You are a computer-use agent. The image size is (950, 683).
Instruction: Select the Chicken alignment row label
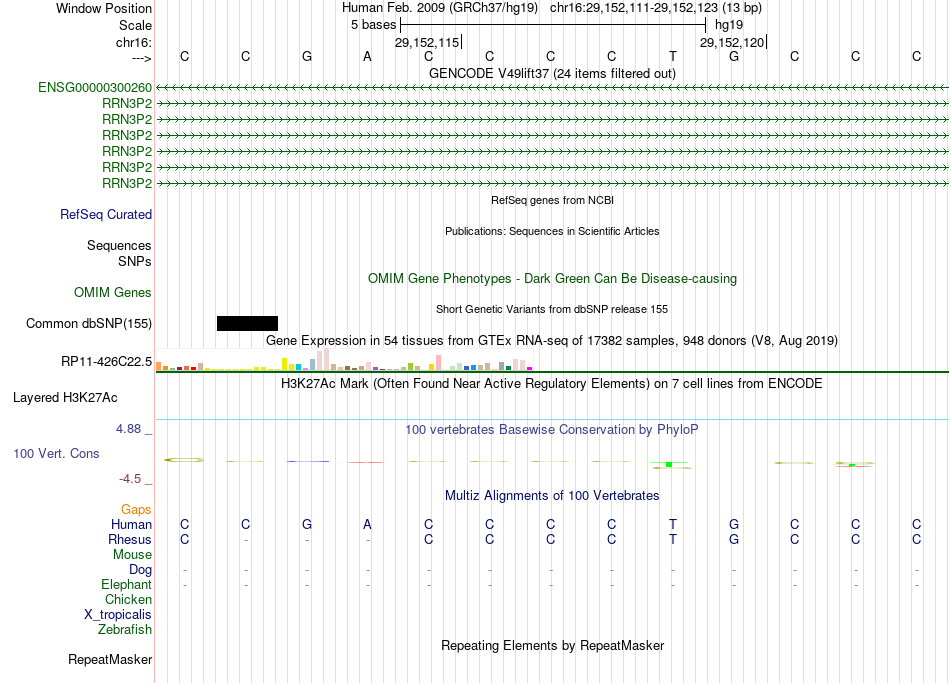[x=128, y=599]
